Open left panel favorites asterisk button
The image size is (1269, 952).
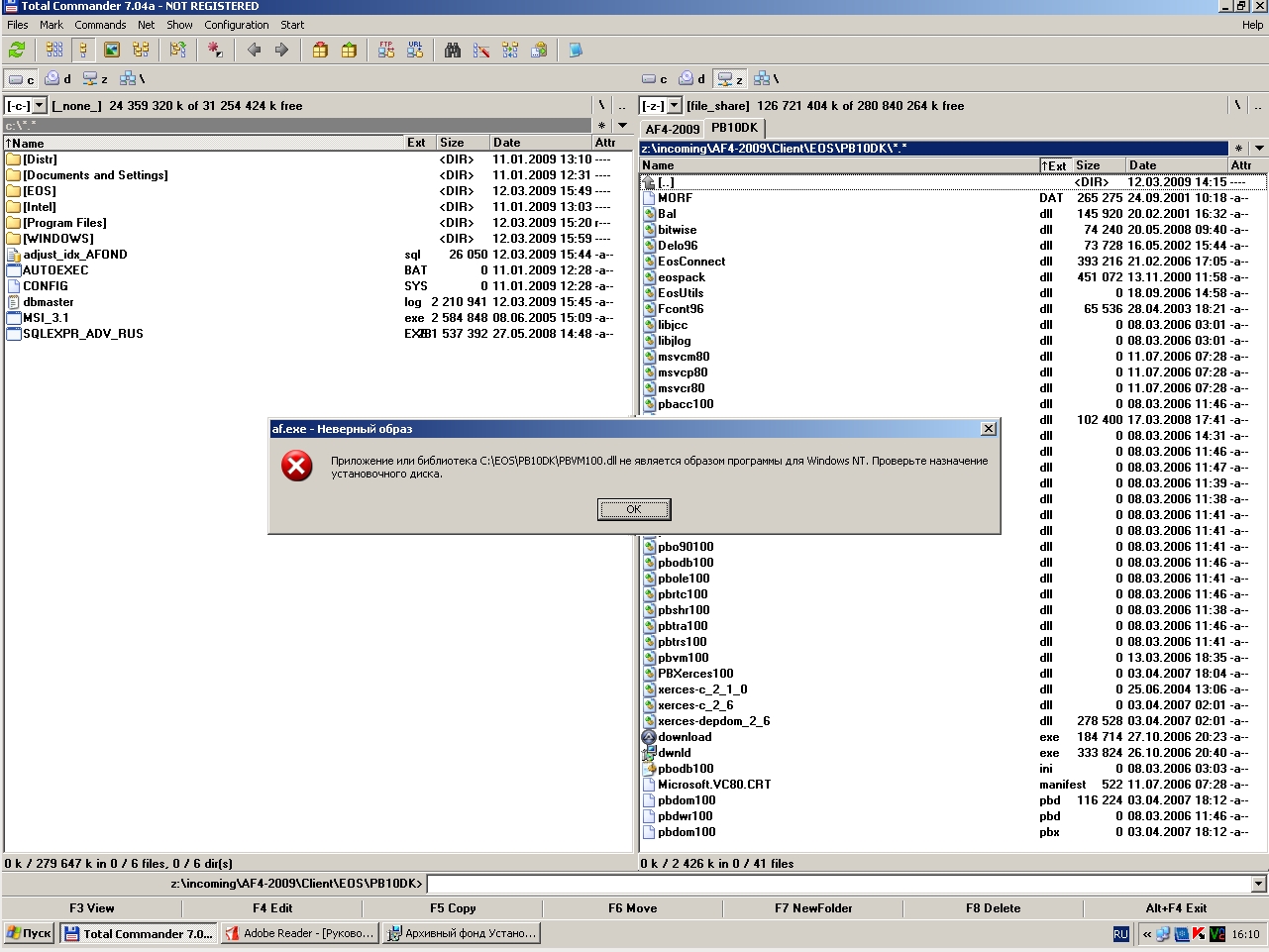pyautogui.click(x=601, y=126)
